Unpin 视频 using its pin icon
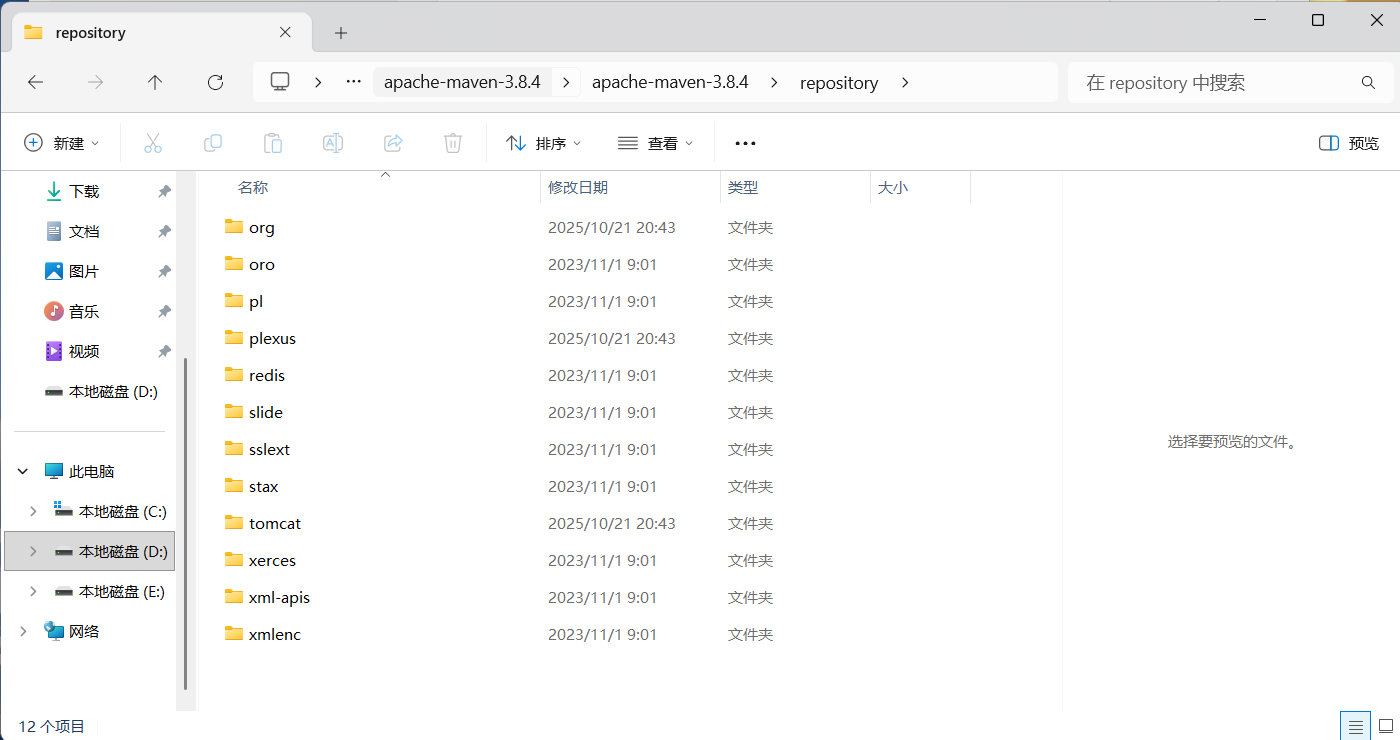The image size is (1400, 740). (x=164, y=351)
